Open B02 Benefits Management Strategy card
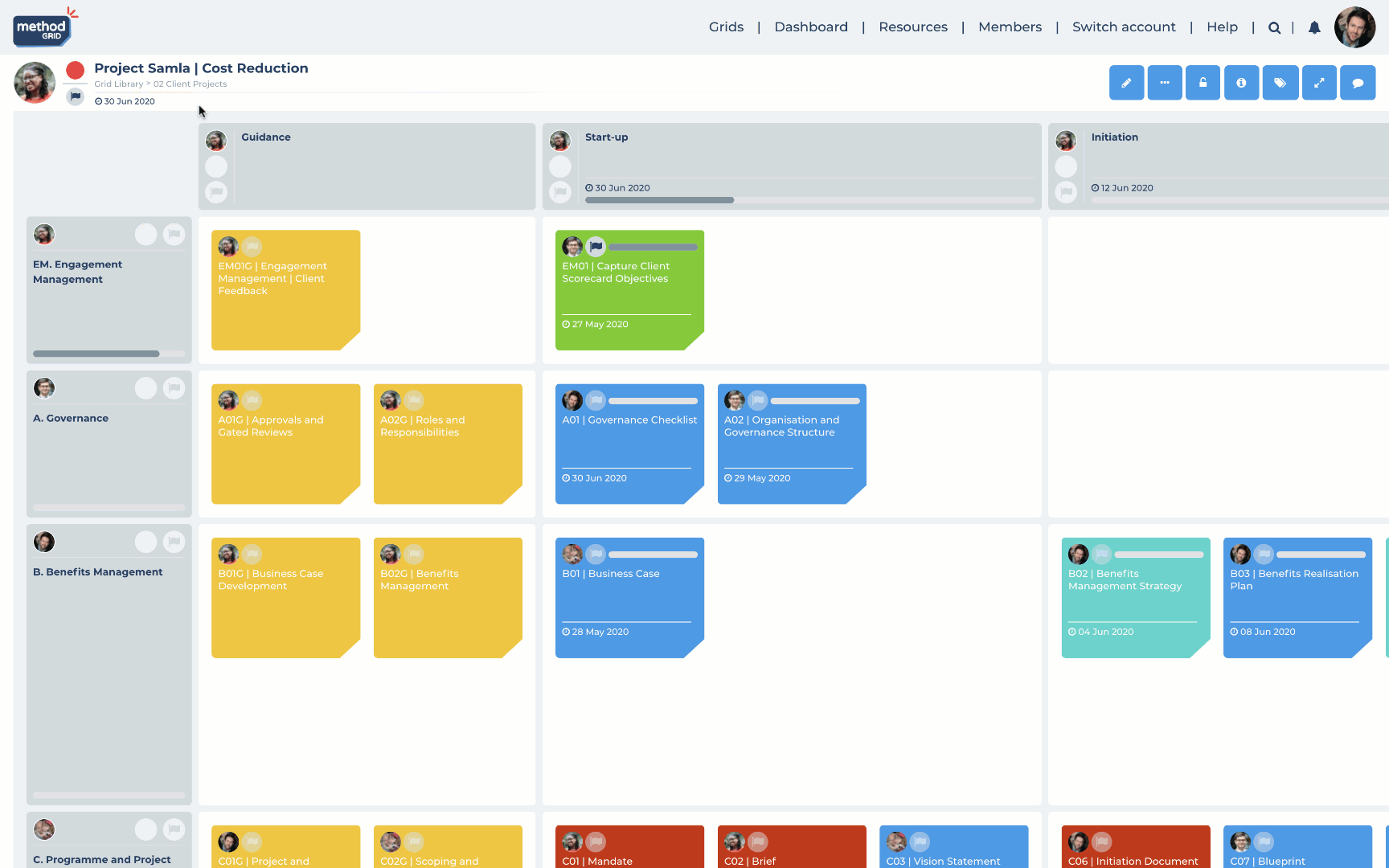The image size is (1389, 868). (x=1136, y=598)
